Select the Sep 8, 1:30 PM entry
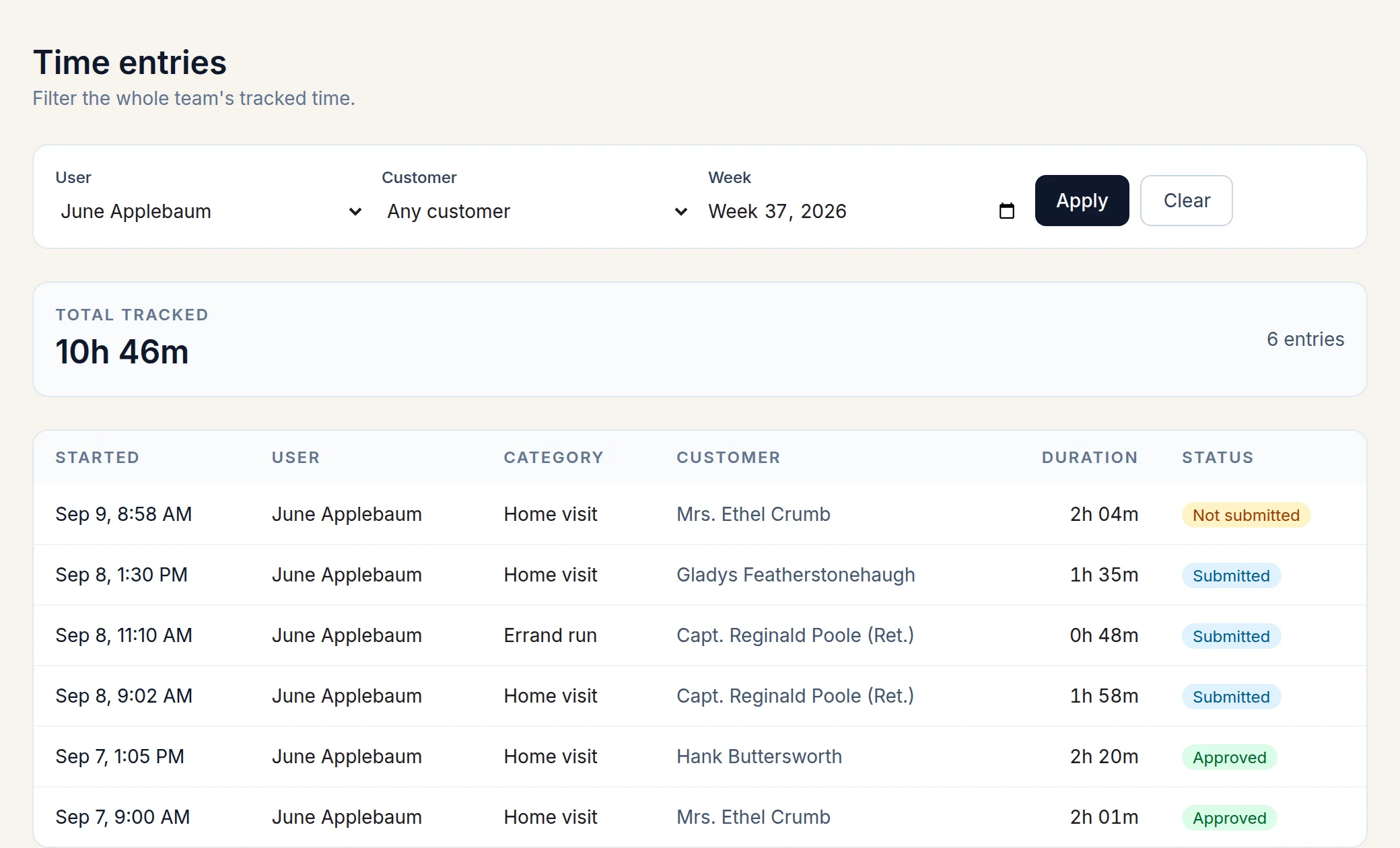This screenshot has height=848, width=1400. click(x=700, y=575)
